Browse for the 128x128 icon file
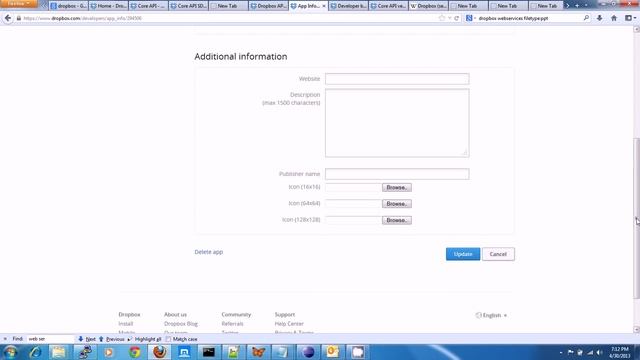Screen dimensions: 640x360 (x=397, y=220)
